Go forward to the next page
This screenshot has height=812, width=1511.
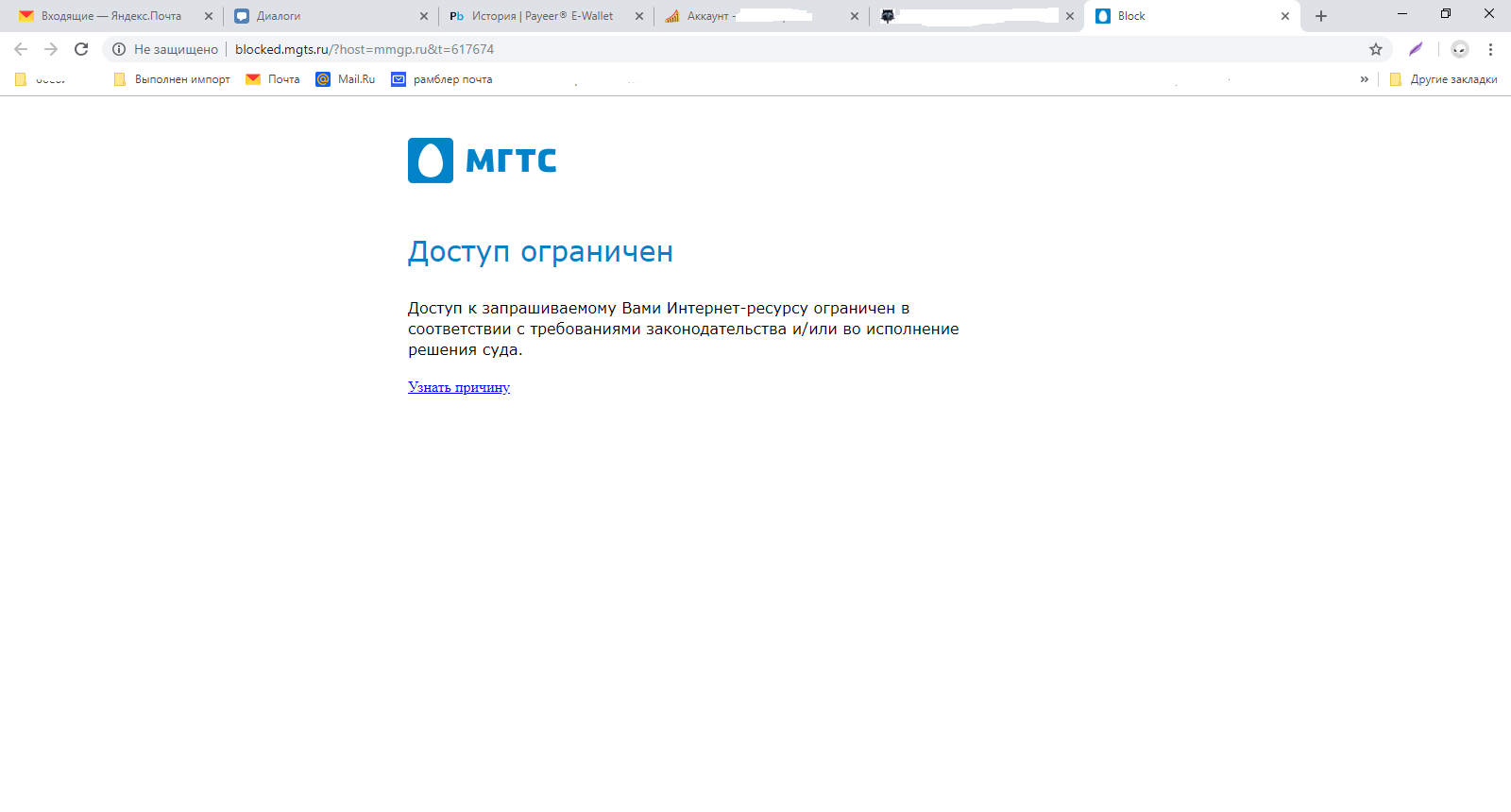[51, 49]
